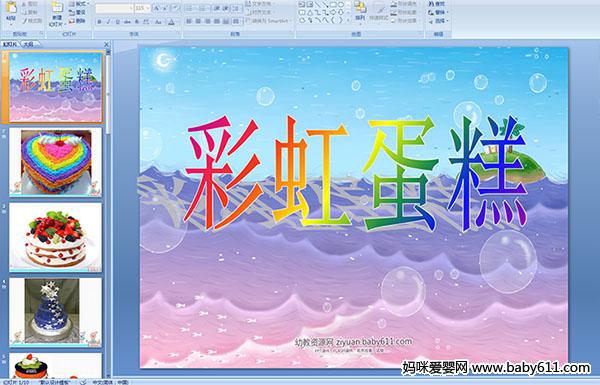Toggle Italic formatting
This screenshot has width=600, height=385.
pos(108,22)
